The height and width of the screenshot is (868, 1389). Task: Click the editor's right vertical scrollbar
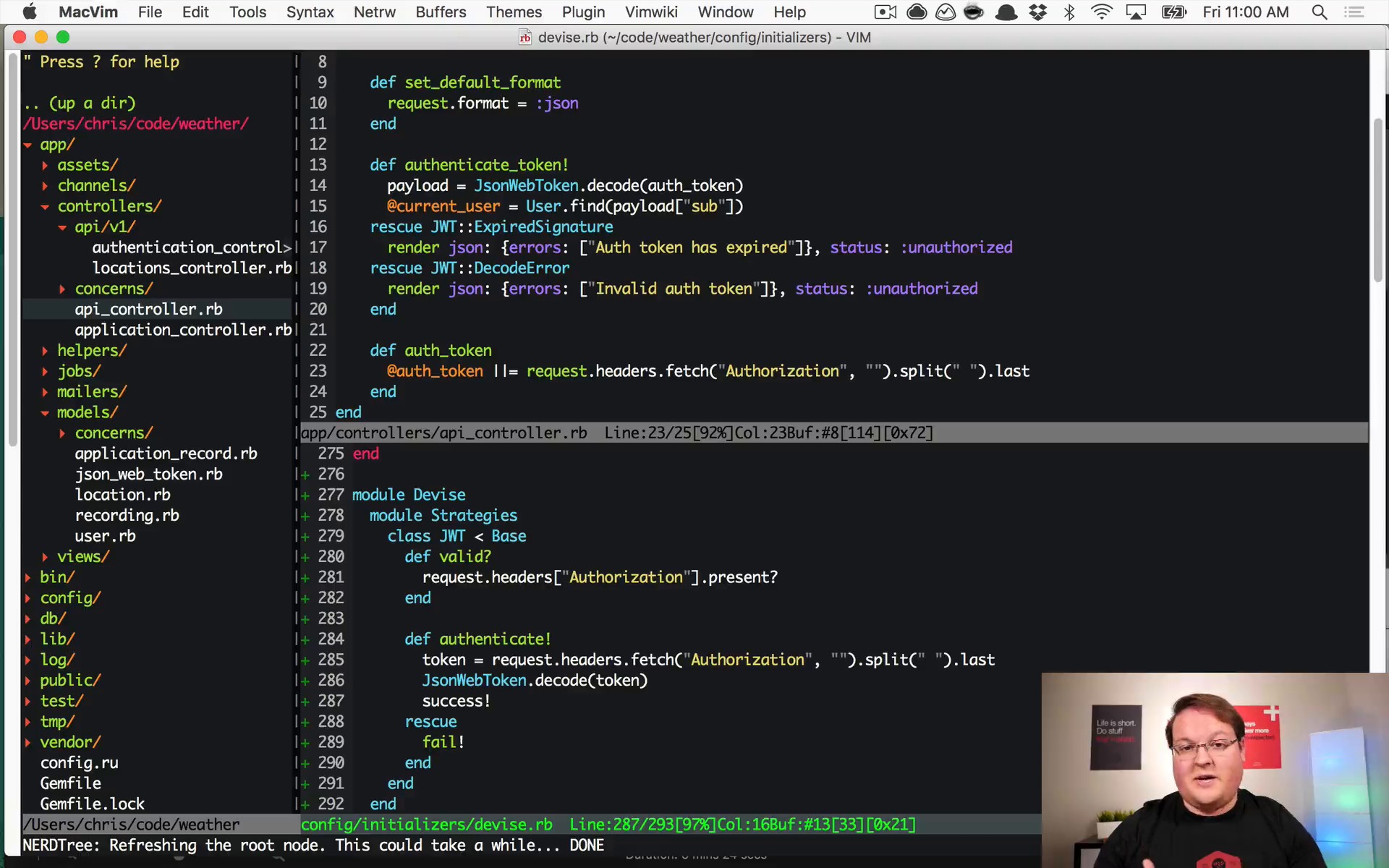tap(1378, 200)
